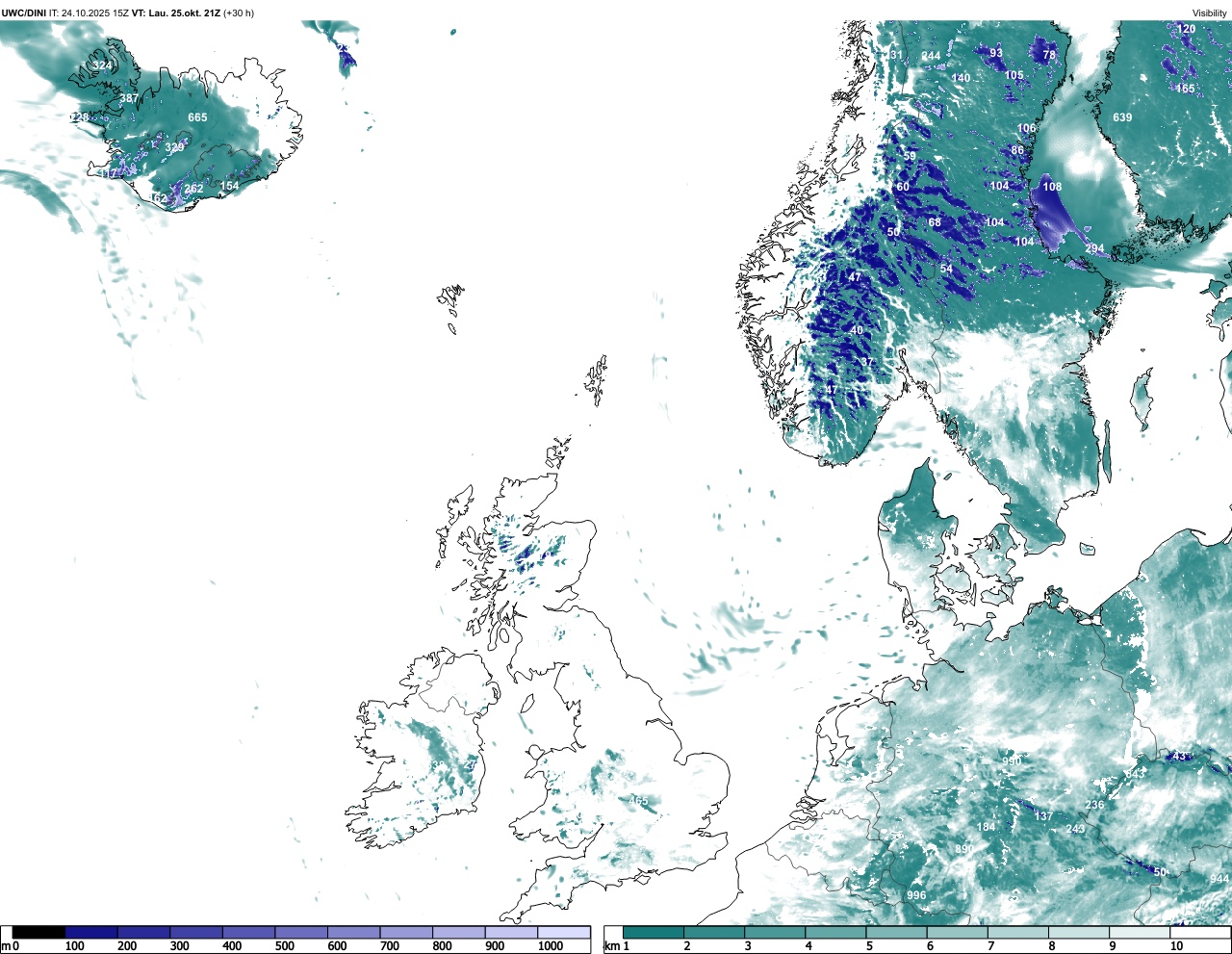Viewport: 1232px width, 954px height.
Task: Click the '54' value over Sweden
Action: pos(946,269)
